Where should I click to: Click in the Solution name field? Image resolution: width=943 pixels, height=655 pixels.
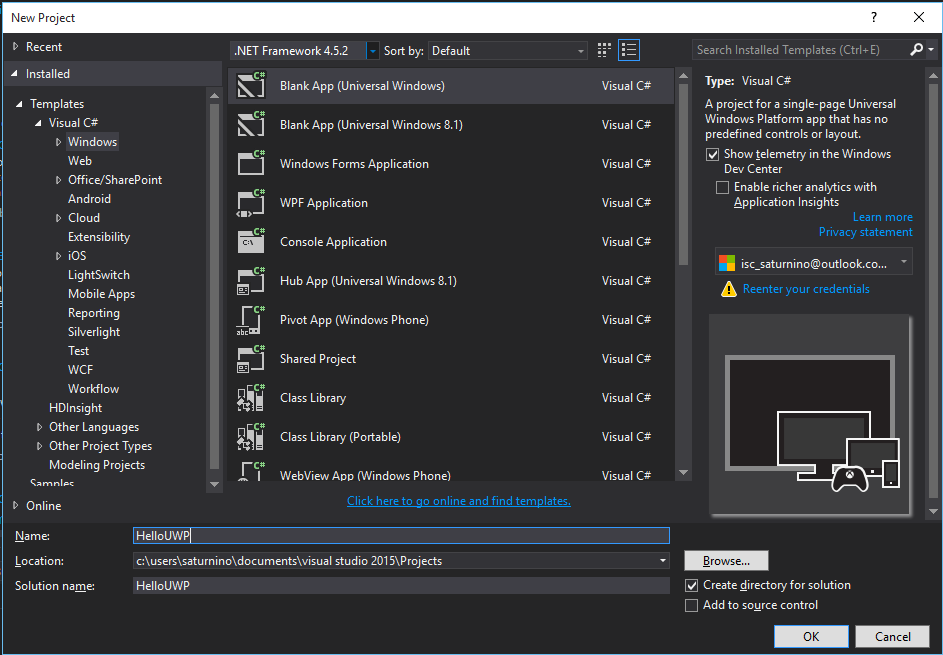point(401,586)
